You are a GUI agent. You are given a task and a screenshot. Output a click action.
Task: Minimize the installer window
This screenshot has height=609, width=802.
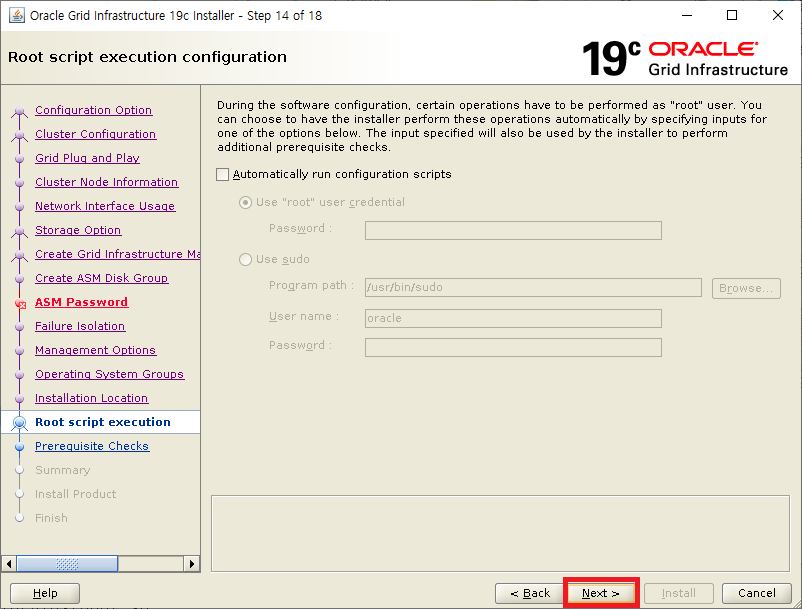[687, 15]
